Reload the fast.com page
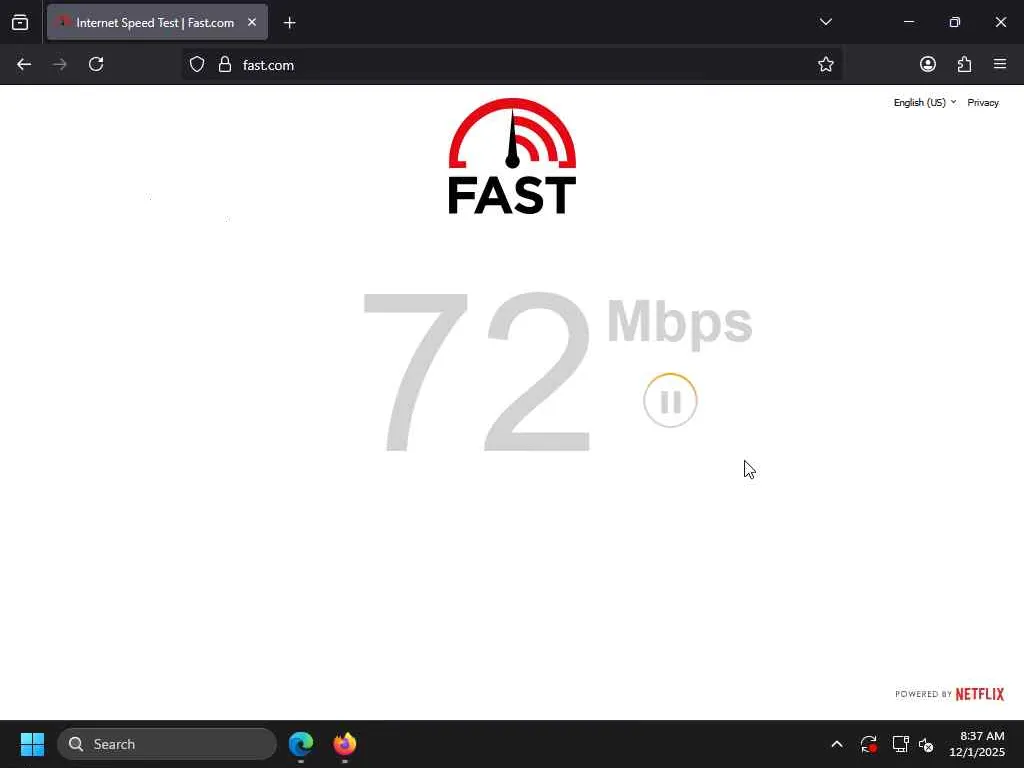 tap(96, 64)
